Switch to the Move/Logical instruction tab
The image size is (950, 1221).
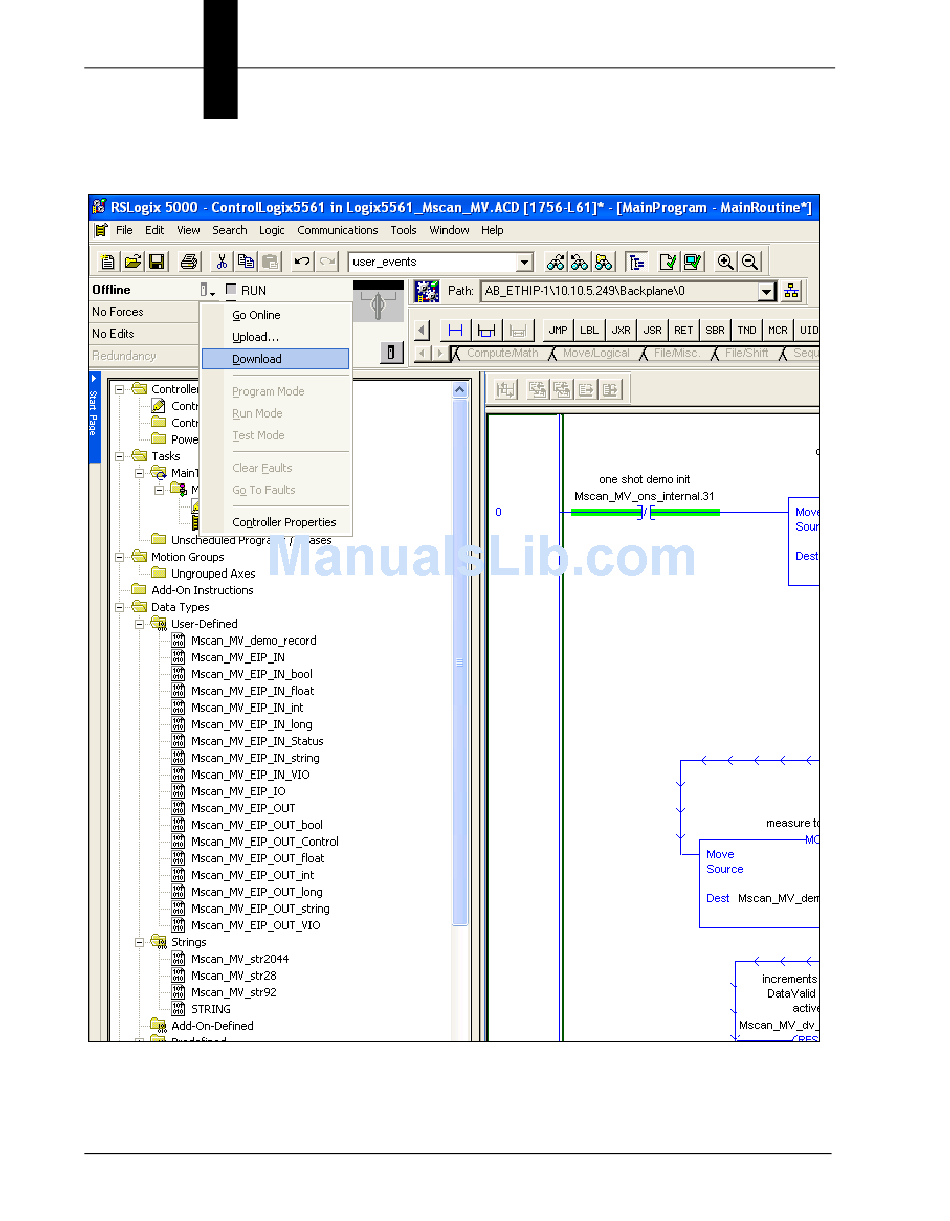(596, 353)
